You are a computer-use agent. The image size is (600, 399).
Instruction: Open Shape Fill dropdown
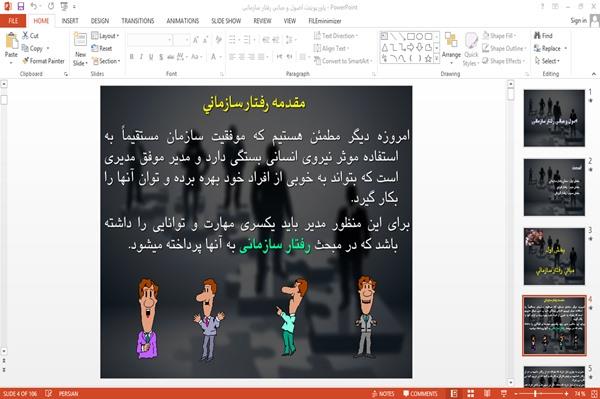click(x=499, y=36)
